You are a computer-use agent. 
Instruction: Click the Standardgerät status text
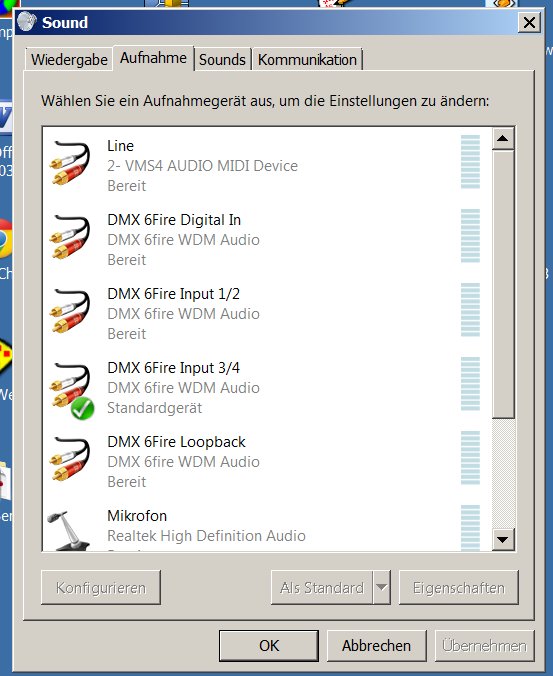coord(154,408)
